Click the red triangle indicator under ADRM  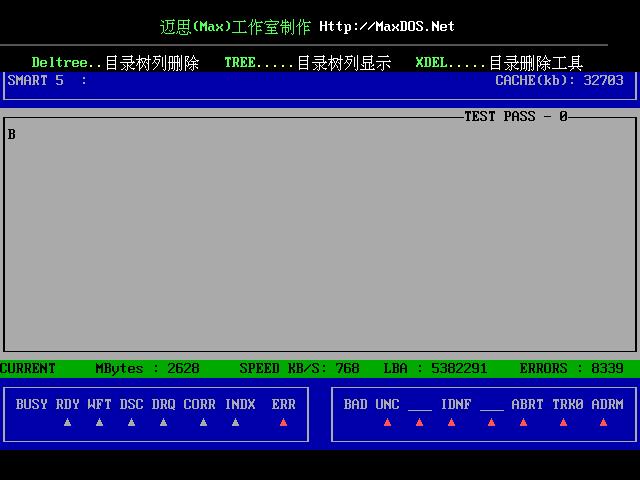(604, 422)
